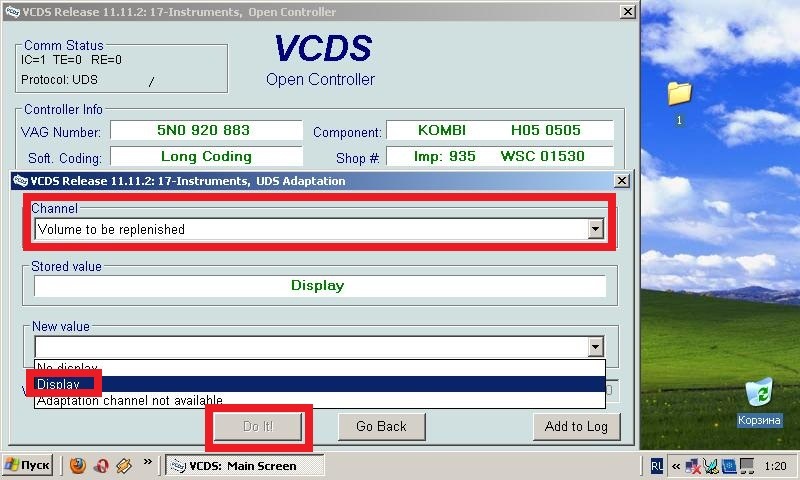800x480 pixels.
Task: Expand the quick launch overflow chevron
Action: tap(148, 462)
